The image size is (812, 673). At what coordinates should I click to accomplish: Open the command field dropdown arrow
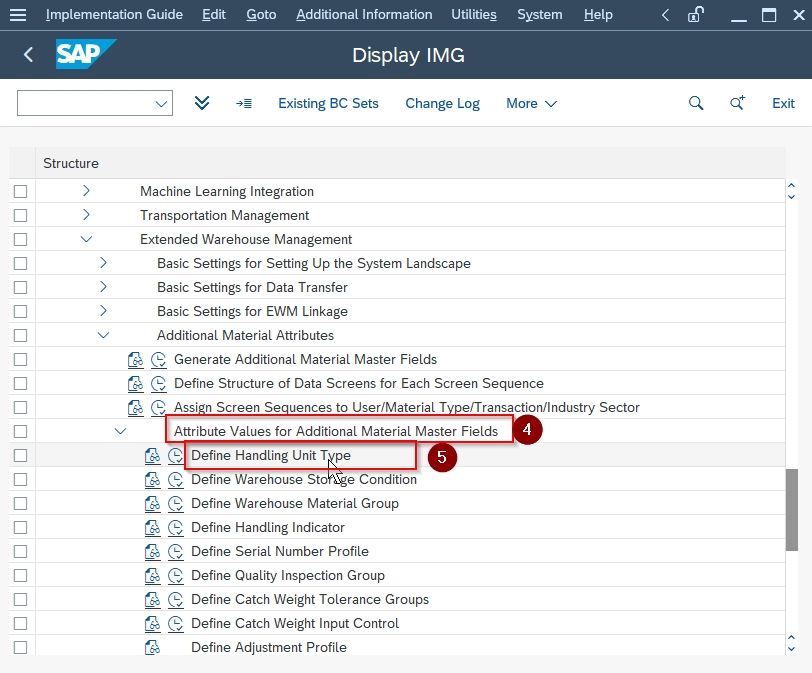162,104
